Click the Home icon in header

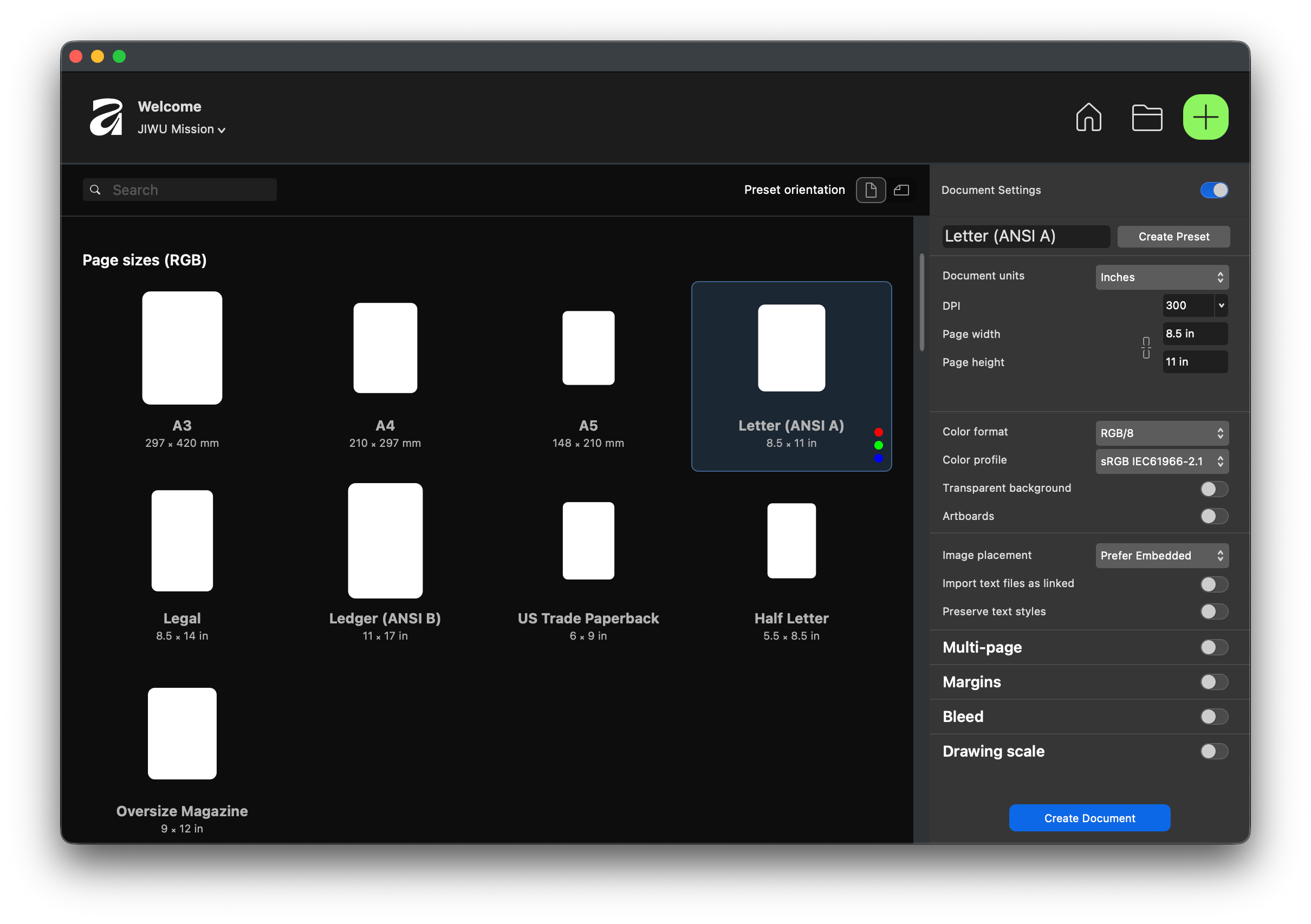pyautogui.click(x=1088, y=118)
